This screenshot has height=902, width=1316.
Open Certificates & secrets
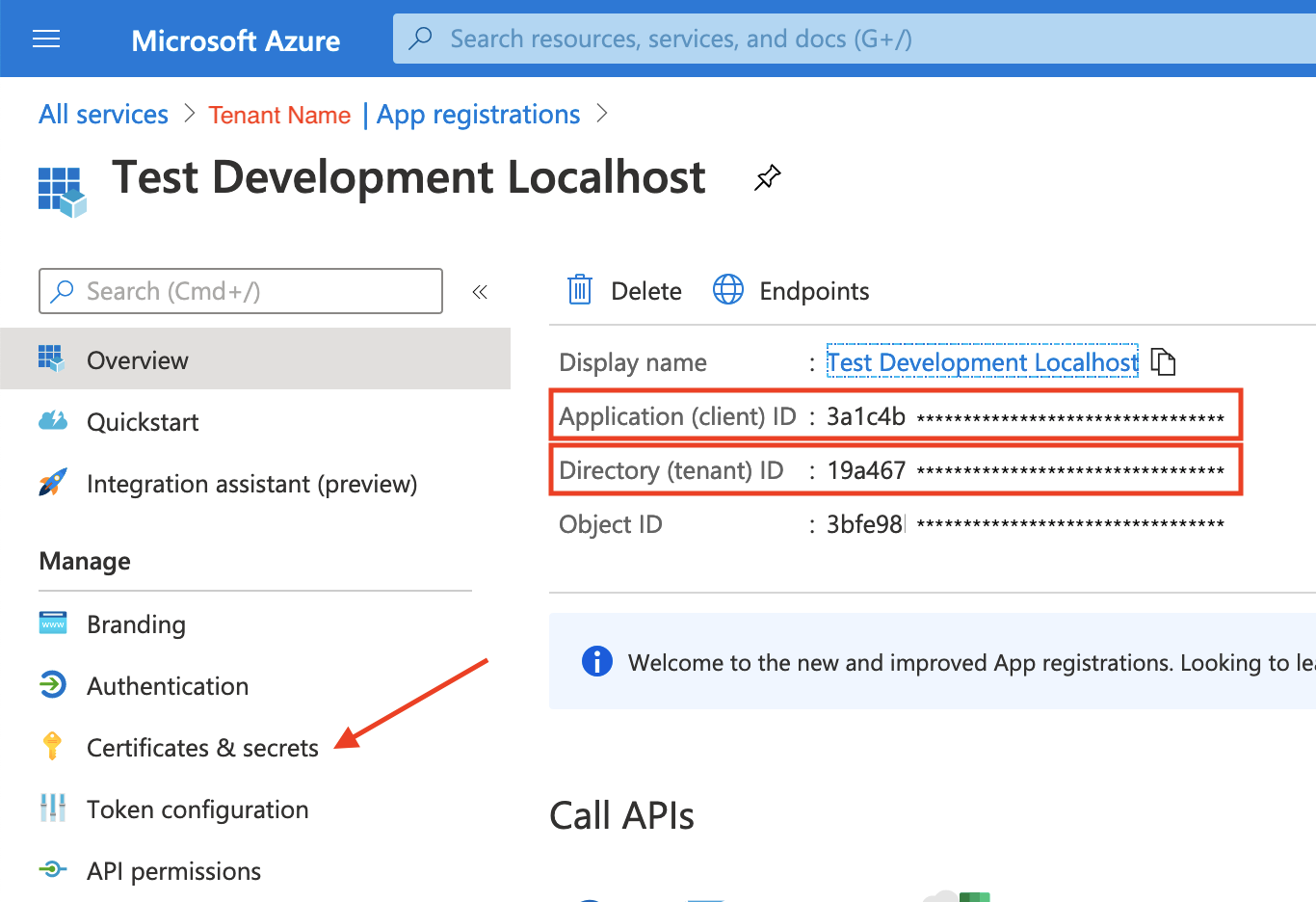(x=202, y=748)
